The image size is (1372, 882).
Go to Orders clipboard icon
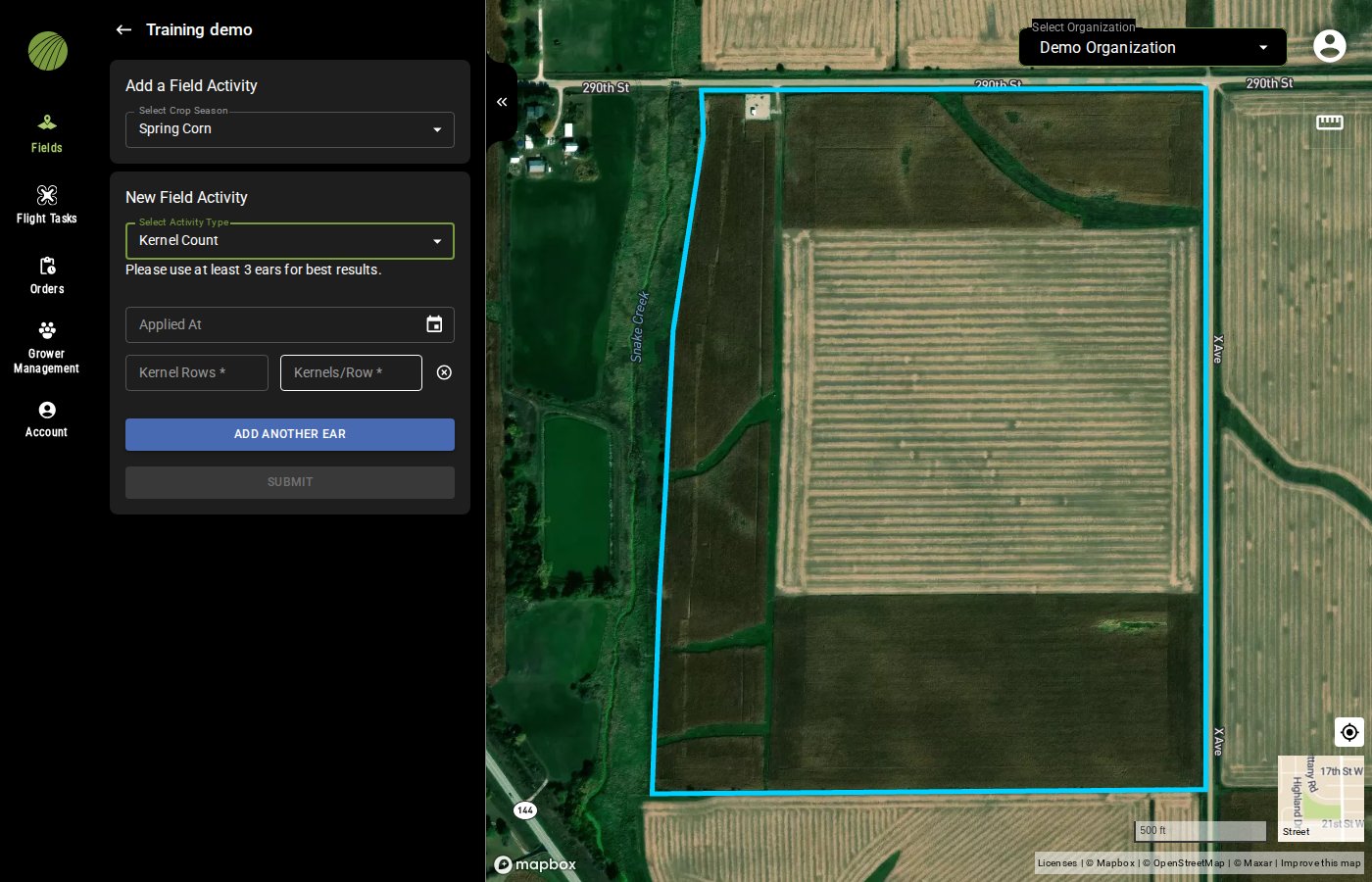pos(47,266)
